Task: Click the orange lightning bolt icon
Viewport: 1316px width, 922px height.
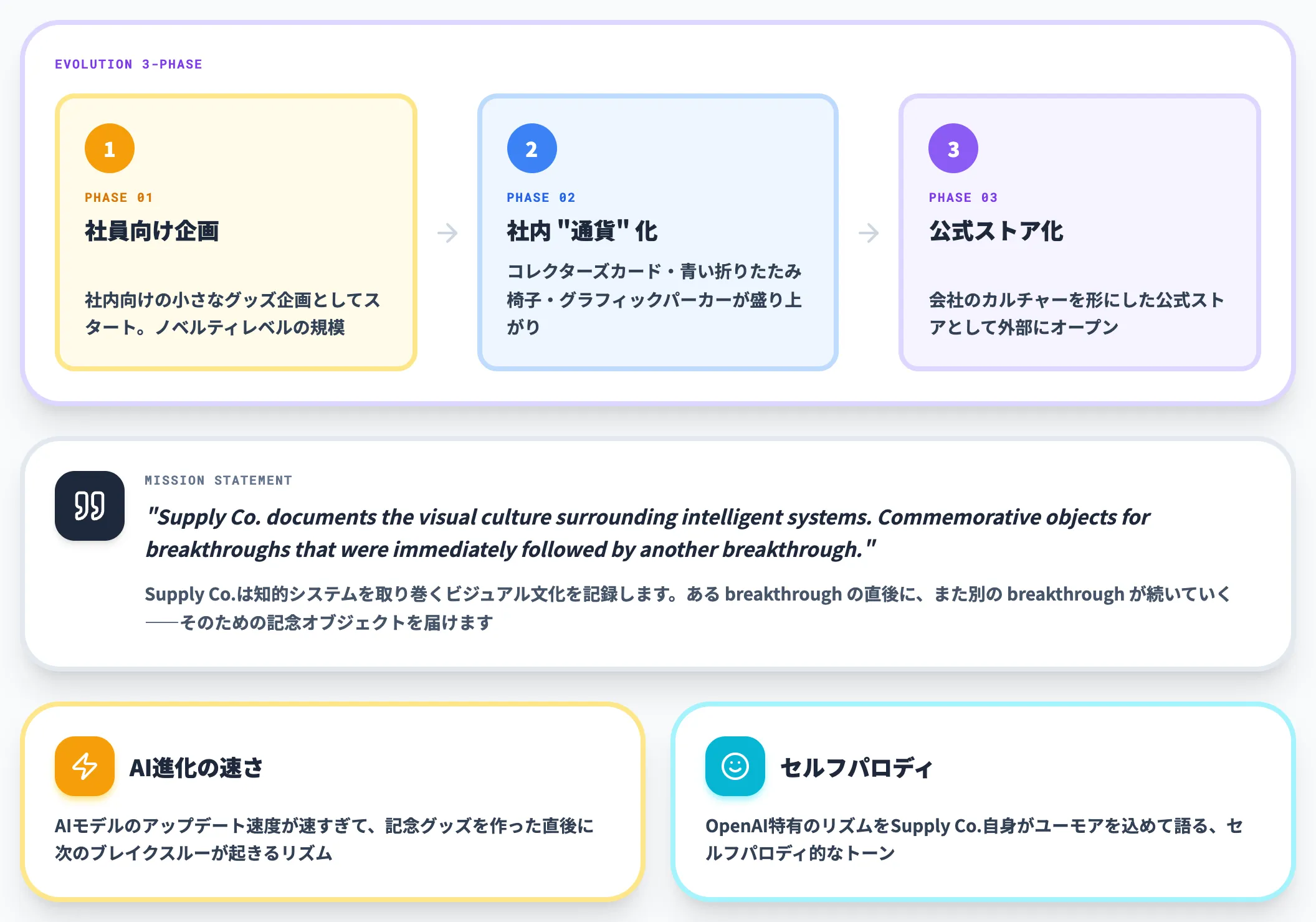Action: tap(85, 766)
